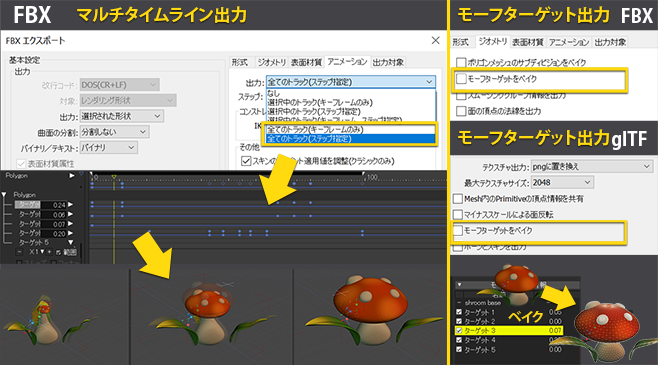Switch to 形式 tab in FBX エクスポート dialog
The image size is (658, 365).
click(240, 62)
